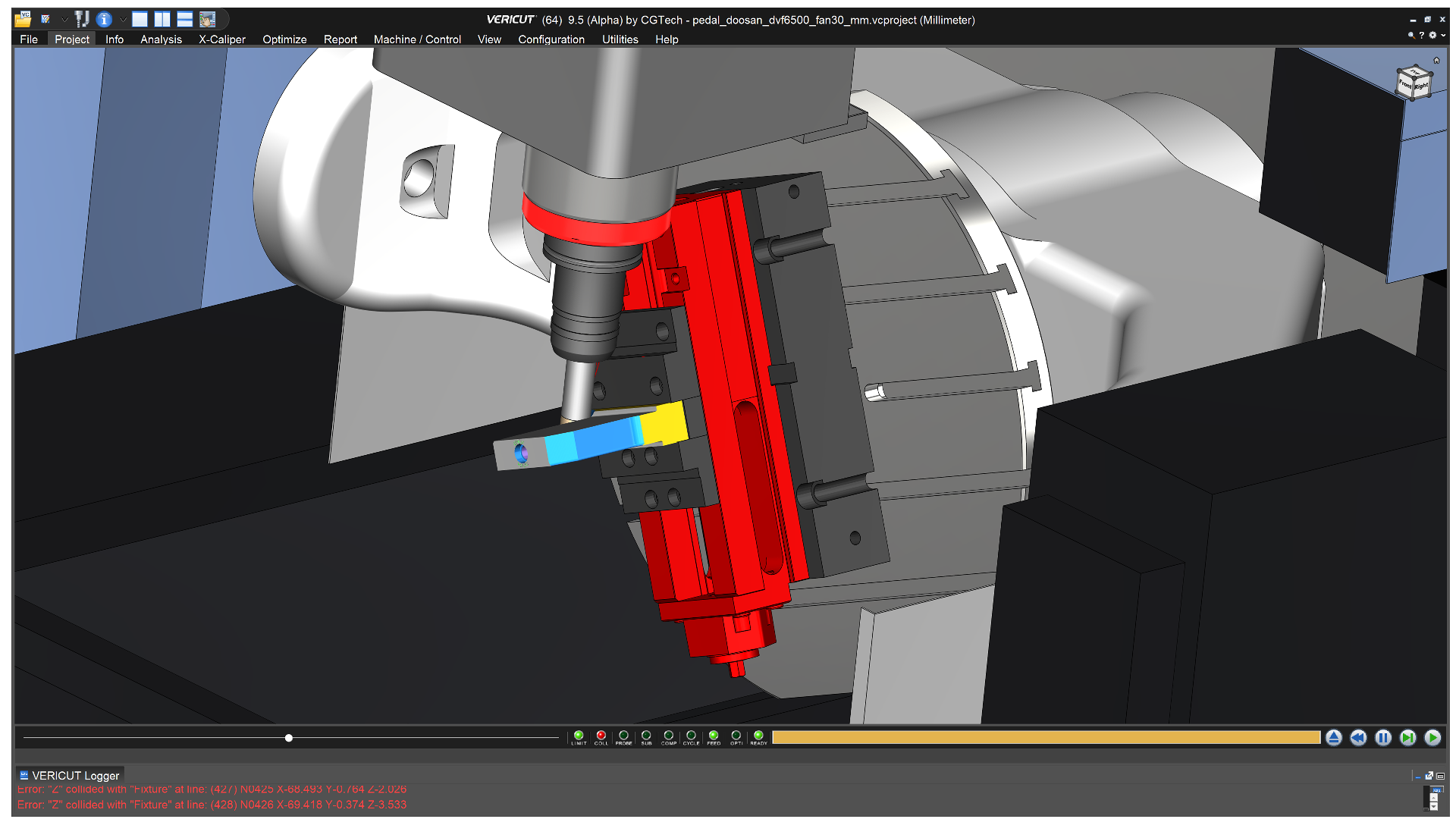The image size is (1456, 819).
Task: Expand dropdown arrow next to edit project icon
Action: pos(64,19)
